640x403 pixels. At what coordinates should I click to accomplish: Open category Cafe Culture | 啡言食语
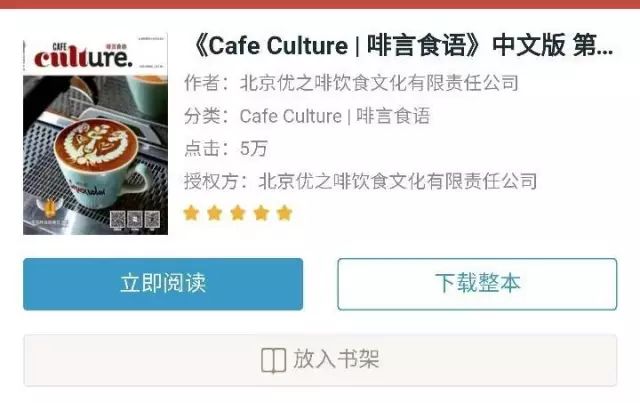(335, 116)
